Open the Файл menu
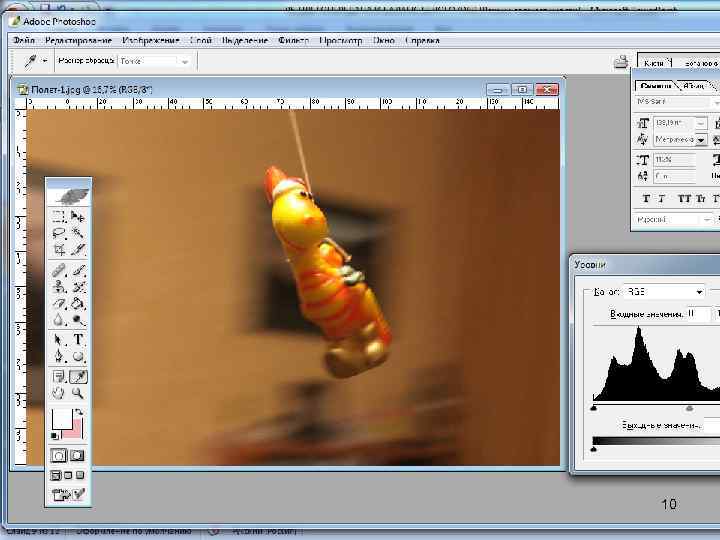The width and height of the screenshot is (720, 540). (x=24, y=40)
